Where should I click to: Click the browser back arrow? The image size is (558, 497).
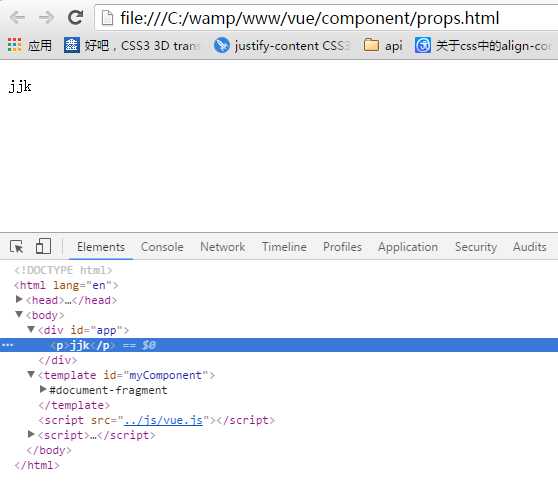17,17
